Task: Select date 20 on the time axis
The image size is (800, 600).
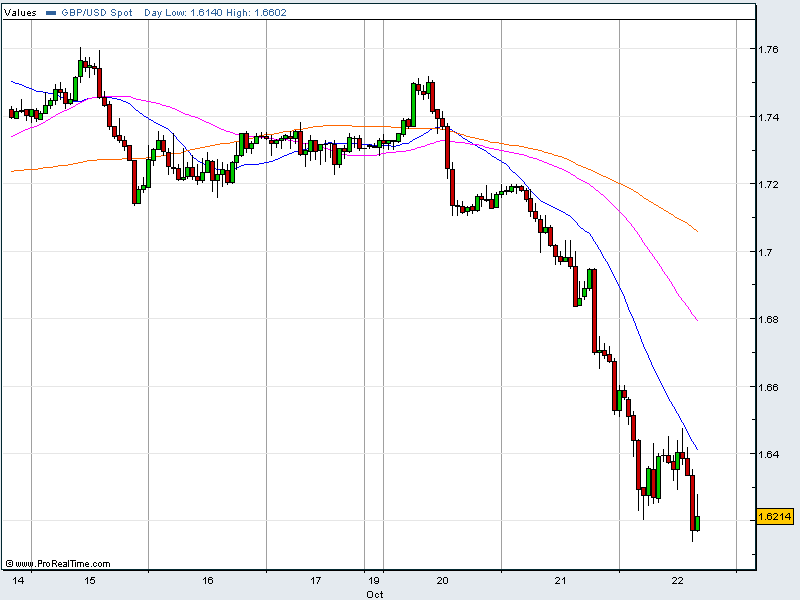Action: click(443, 580)
